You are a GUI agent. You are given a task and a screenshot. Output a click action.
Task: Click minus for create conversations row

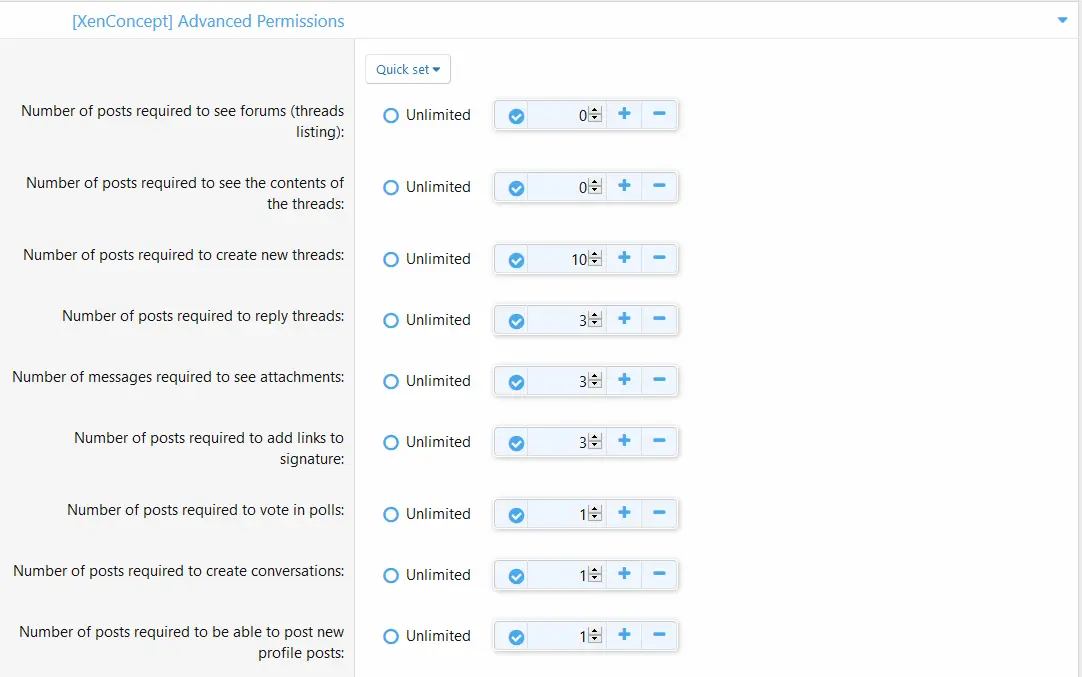click(659, 574)
